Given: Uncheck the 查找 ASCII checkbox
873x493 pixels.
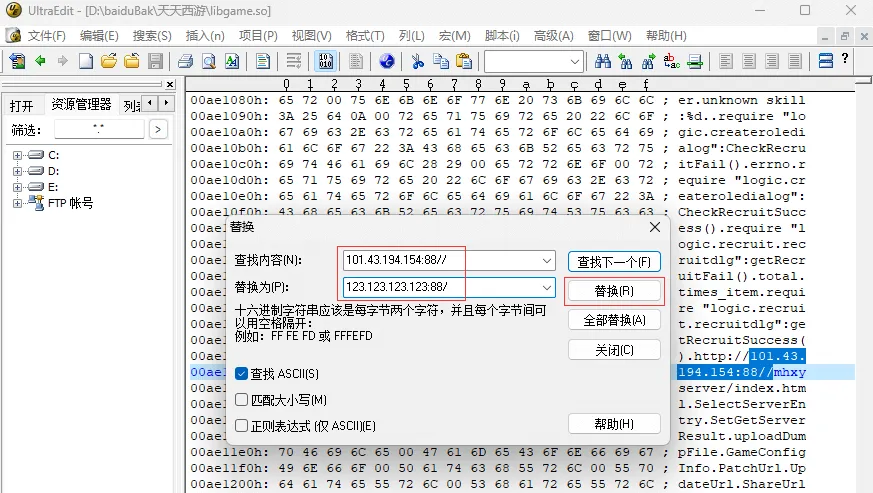Looking at the screenshot, I should (241, 373).
